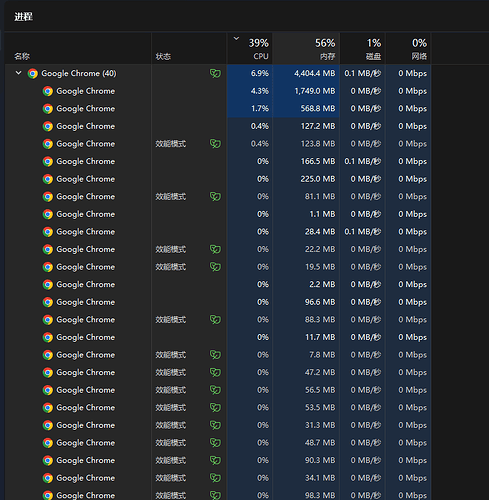Click the leaf icon on the 123.8 MB Chrome row
Image resolution: width=489 pixels, height=500 pixels.
(x=215, y=144)
